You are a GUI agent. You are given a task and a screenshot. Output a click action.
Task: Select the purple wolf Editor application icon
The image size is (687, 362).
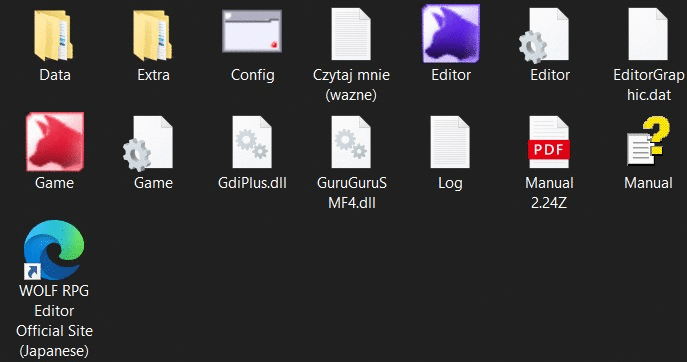[451, 34]
